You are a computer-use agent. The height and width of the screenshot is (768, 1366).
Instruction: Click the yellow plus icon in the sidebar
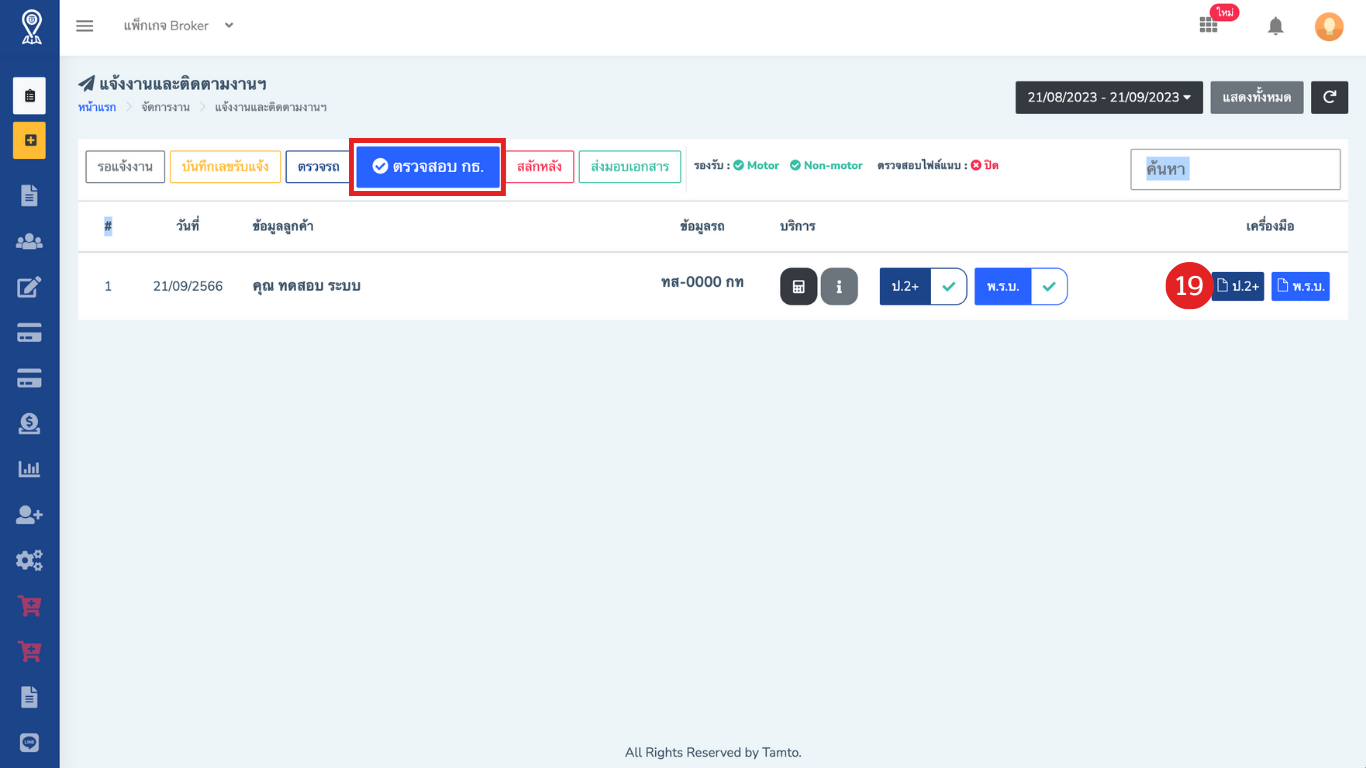tap(29, 140)
